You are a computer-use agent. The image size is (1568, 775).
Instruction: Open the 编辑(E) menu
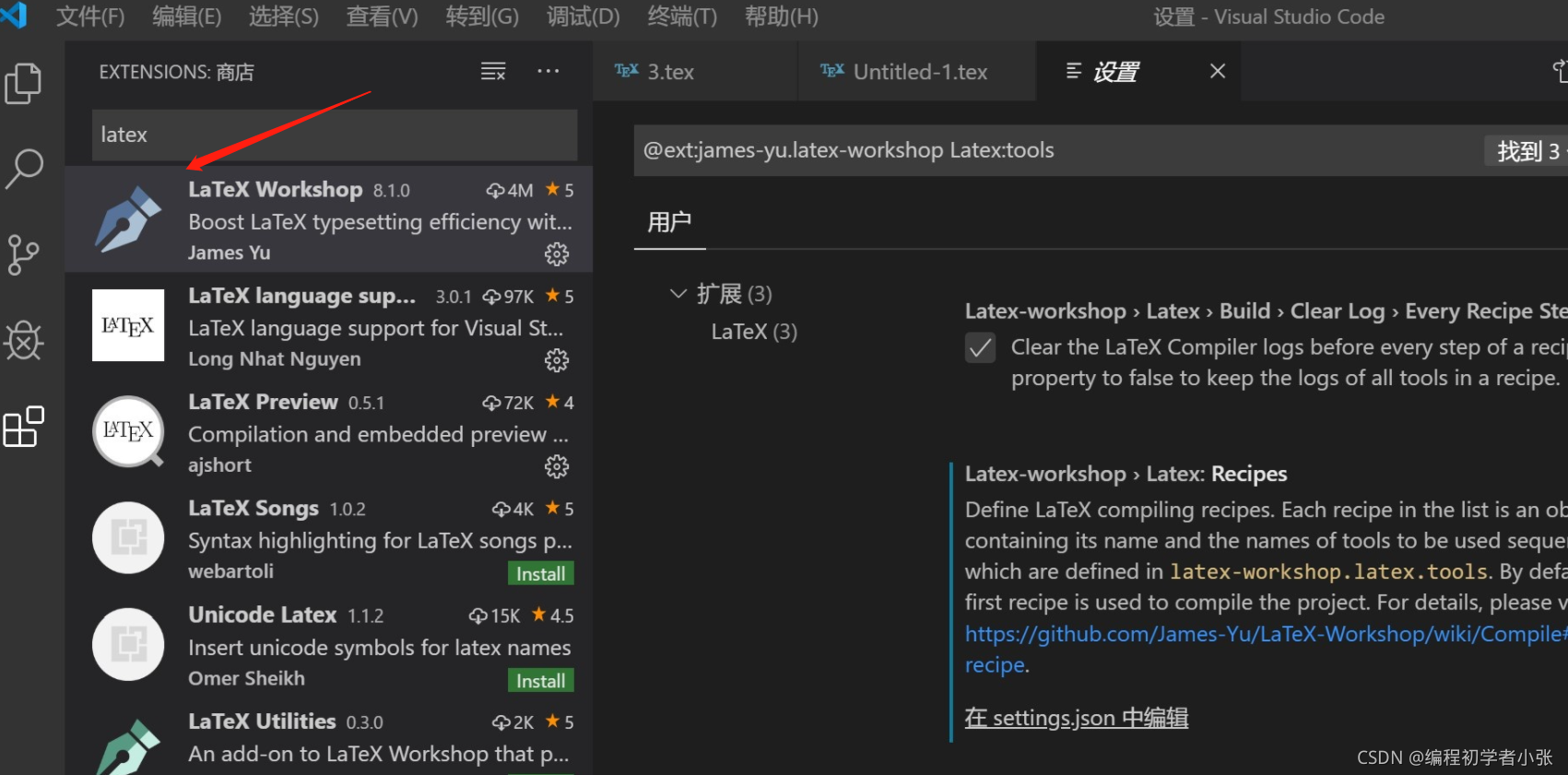(186, 17)
